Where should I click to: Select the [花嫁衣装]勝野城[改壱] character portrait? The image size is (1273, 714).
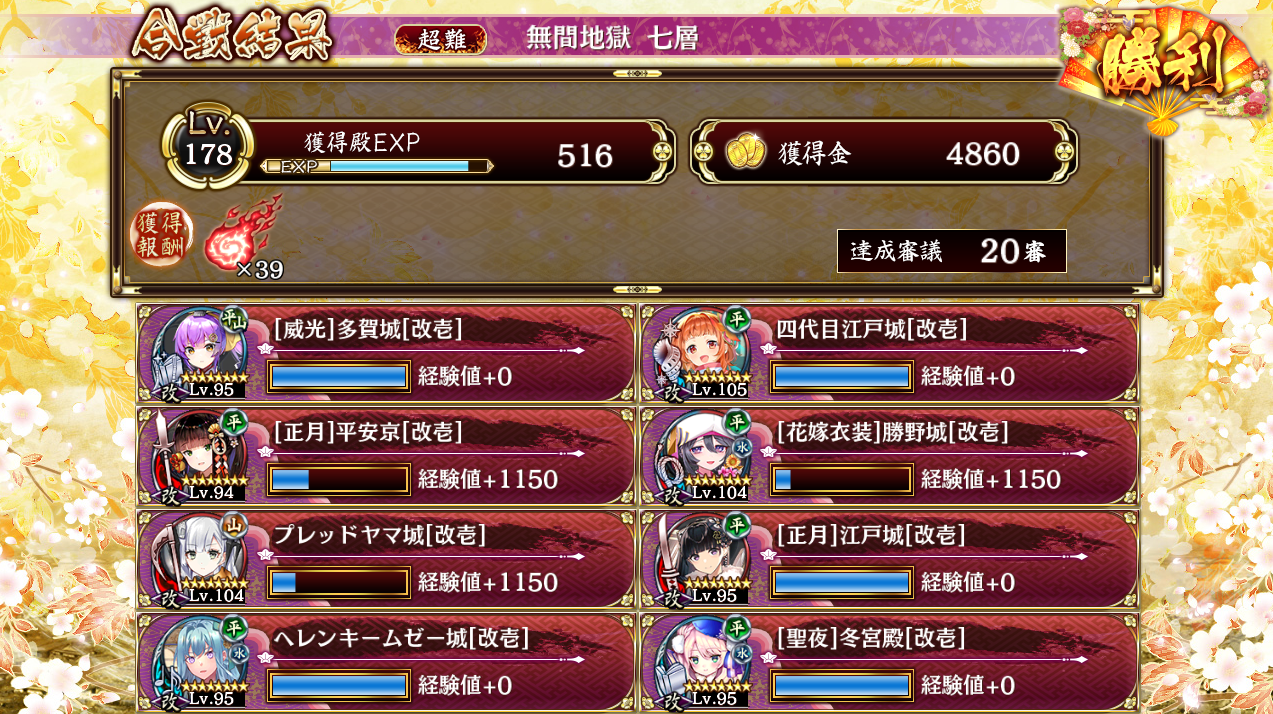click(700, 456)
